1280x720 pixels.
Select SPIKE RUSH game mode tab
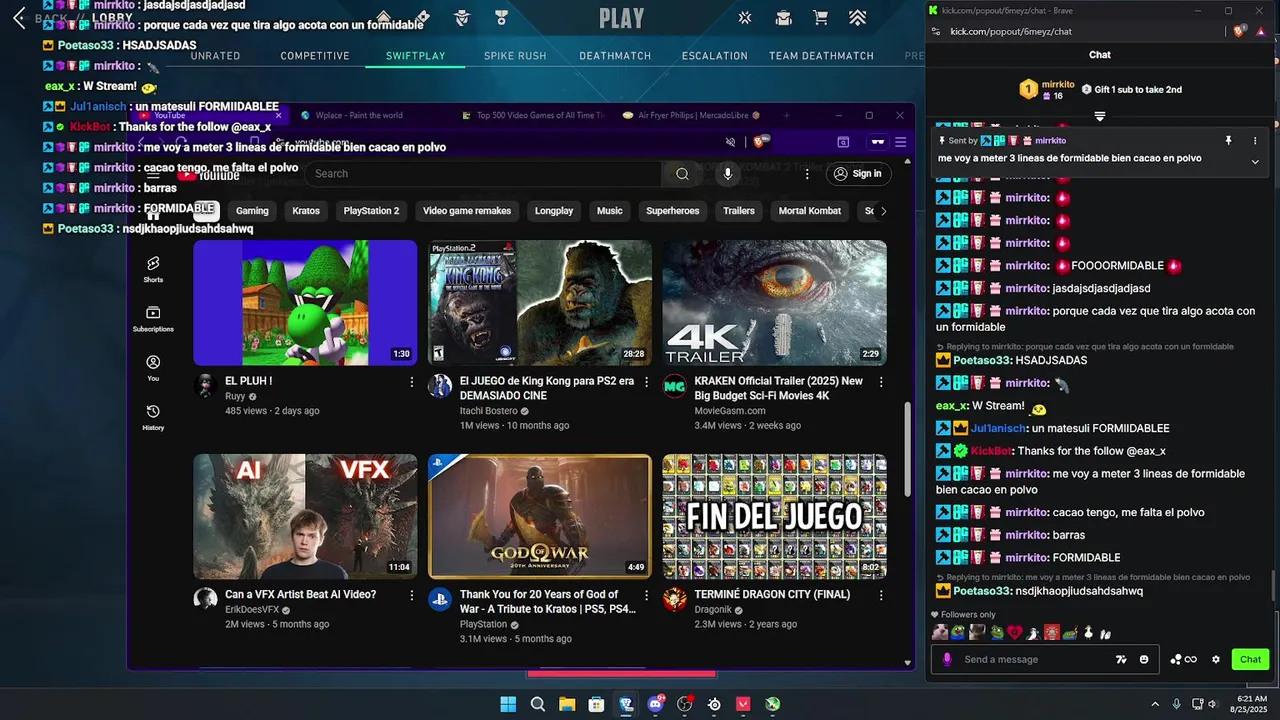515,56
